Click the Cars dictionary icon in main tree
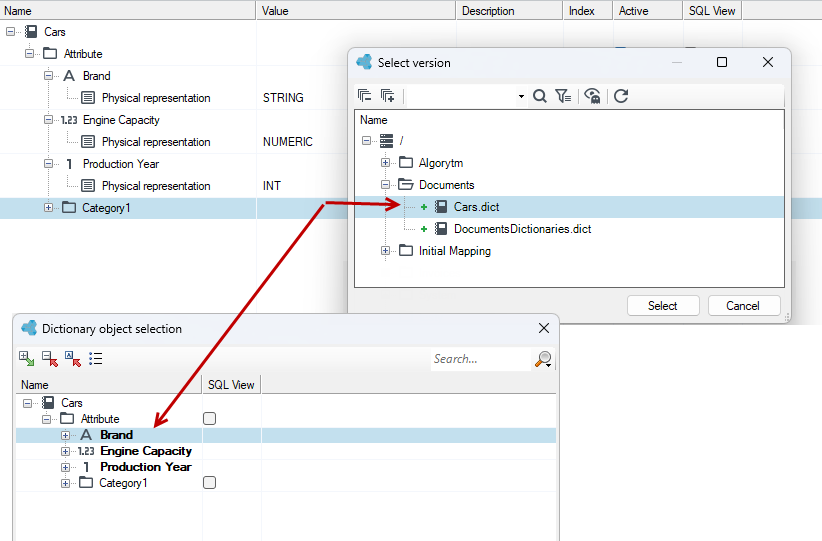The height and width of the screenshot is (541, 822). 31,32
